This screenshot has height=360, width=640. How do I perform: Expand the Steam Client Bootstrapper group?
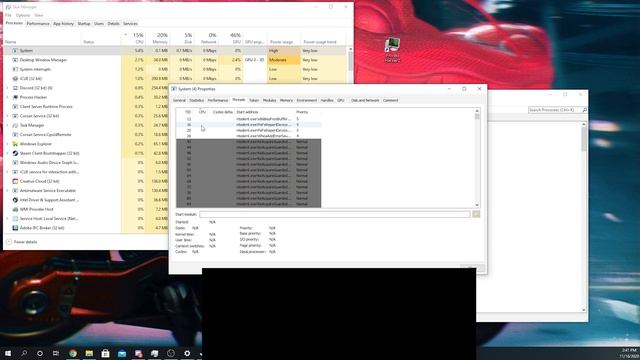pos(7,153)
